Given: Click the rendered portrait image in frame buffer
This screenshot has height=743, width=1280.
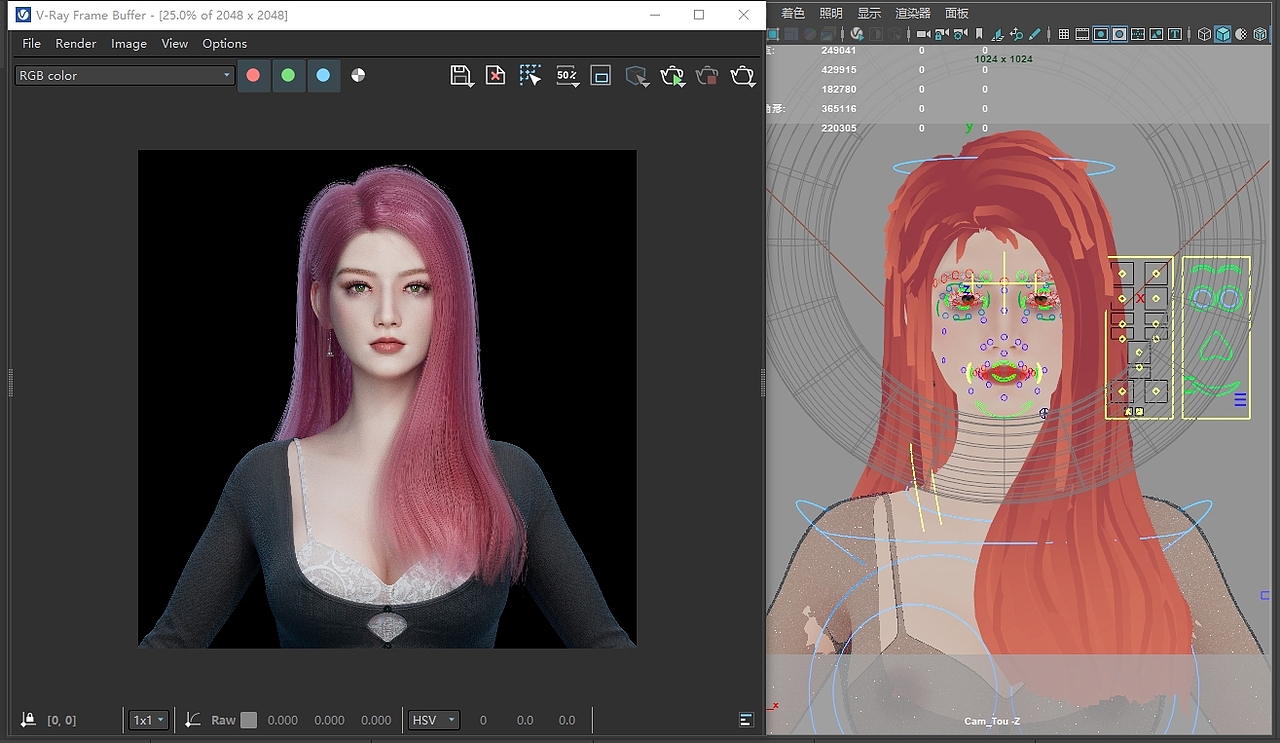Looking at the screenshot, I should [387, 399].
